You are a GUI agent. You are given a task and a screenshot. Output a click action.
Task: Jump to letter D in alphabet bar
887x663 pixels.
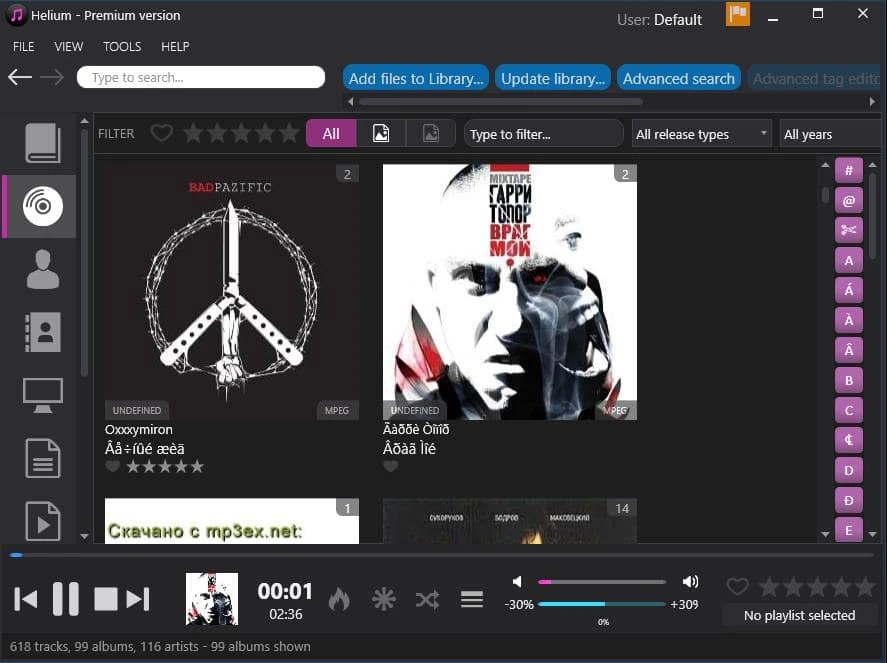point(849,470)
